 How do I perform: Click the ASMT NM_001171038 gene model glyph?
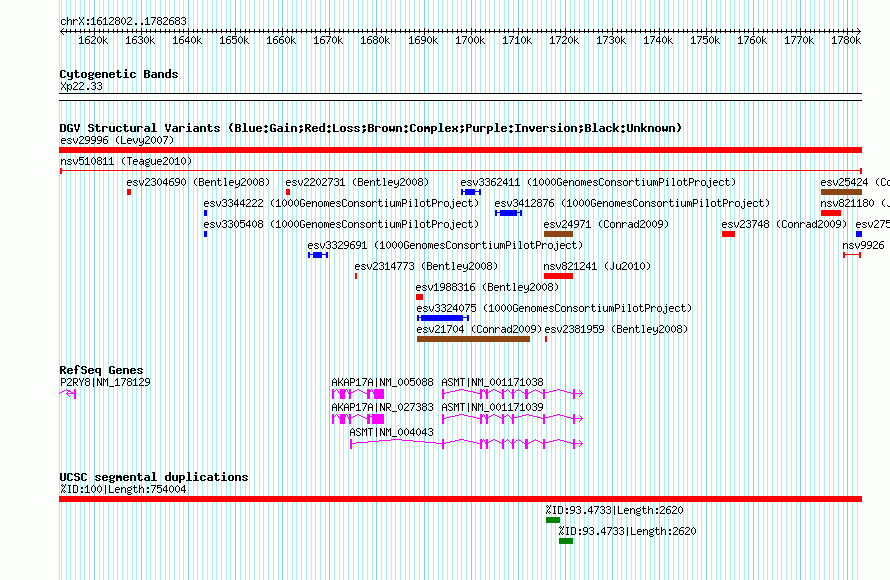click(513, 394)
